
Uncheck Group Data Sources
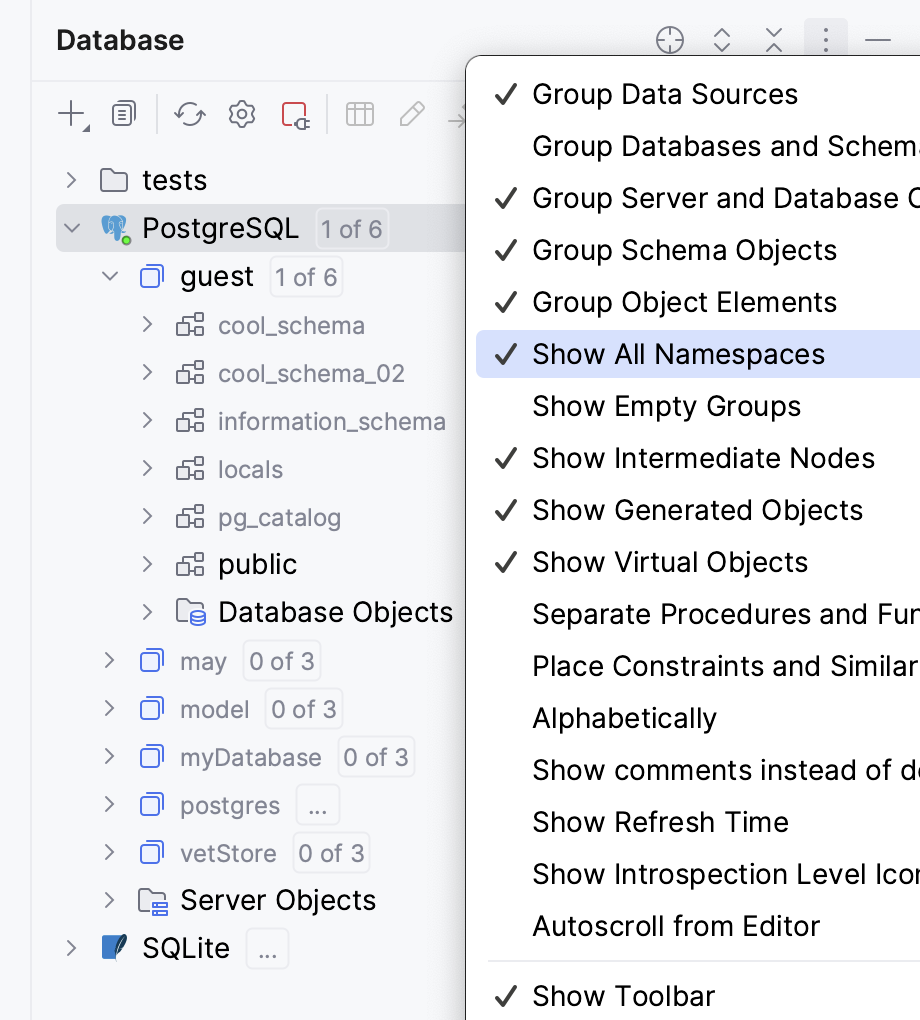pyautogui.click(x=665, y=94)
